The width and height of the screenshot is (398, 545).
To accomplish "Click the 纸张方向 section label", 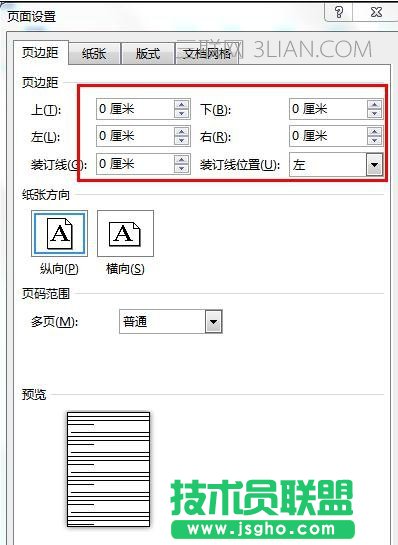I will (x=46, y=195).
